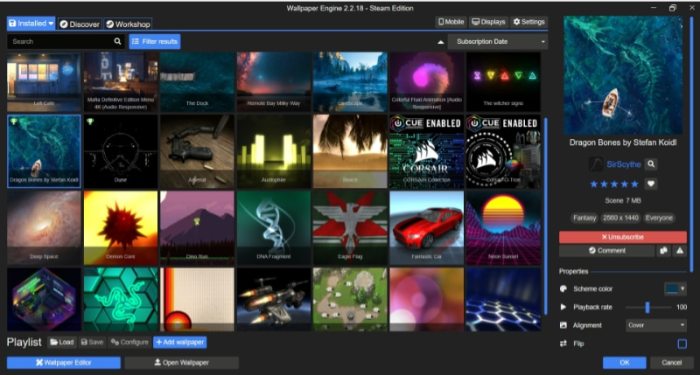
Task: Expand the Subscription Date sort dropdown
Action: click(498, 42)
